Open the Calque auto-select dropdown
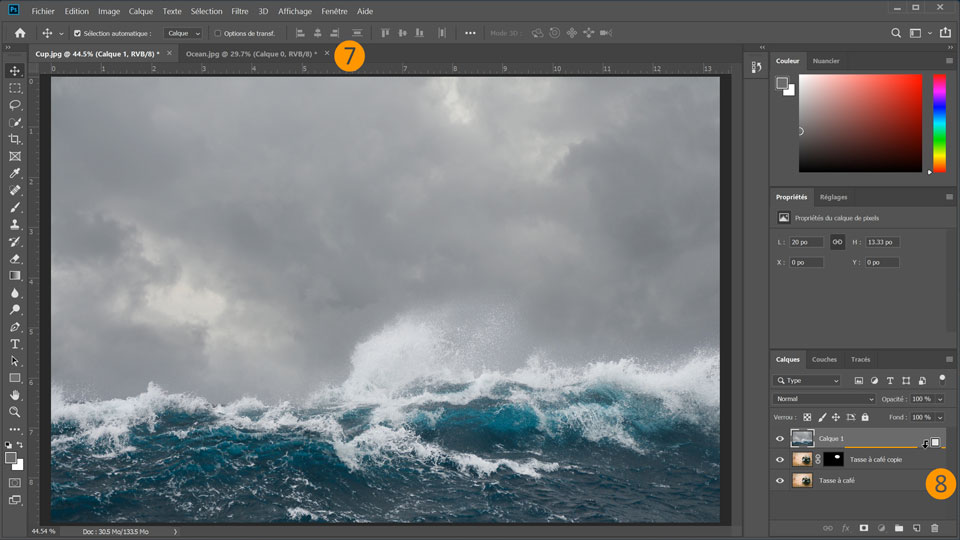 click(x=182, y=34)
